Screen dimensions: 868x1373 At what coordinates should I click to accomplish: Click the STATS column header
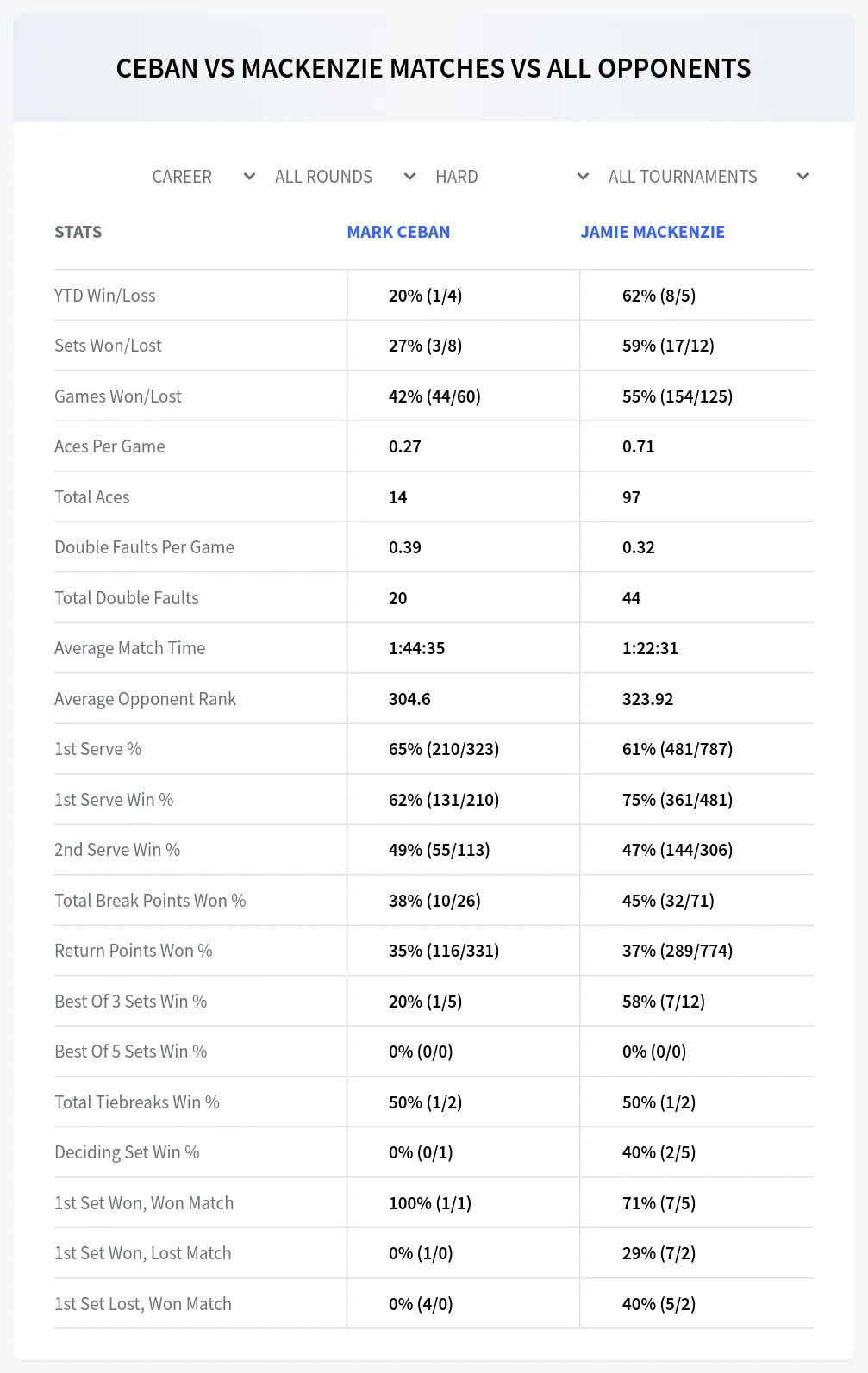[x=78, y=232]
